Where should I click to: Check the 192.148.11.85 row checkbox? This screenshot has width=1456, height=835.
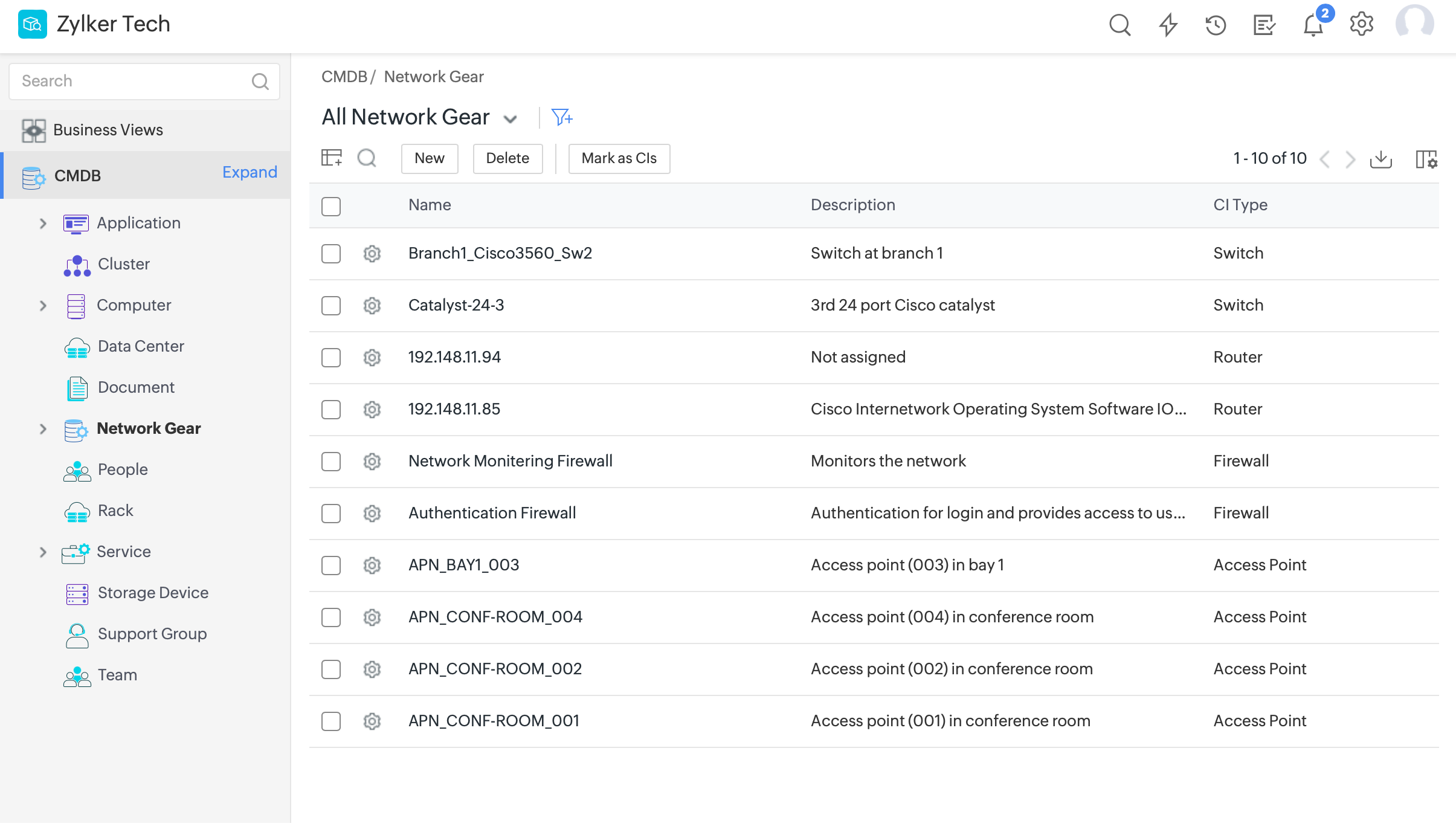click(x=331, y=410)
